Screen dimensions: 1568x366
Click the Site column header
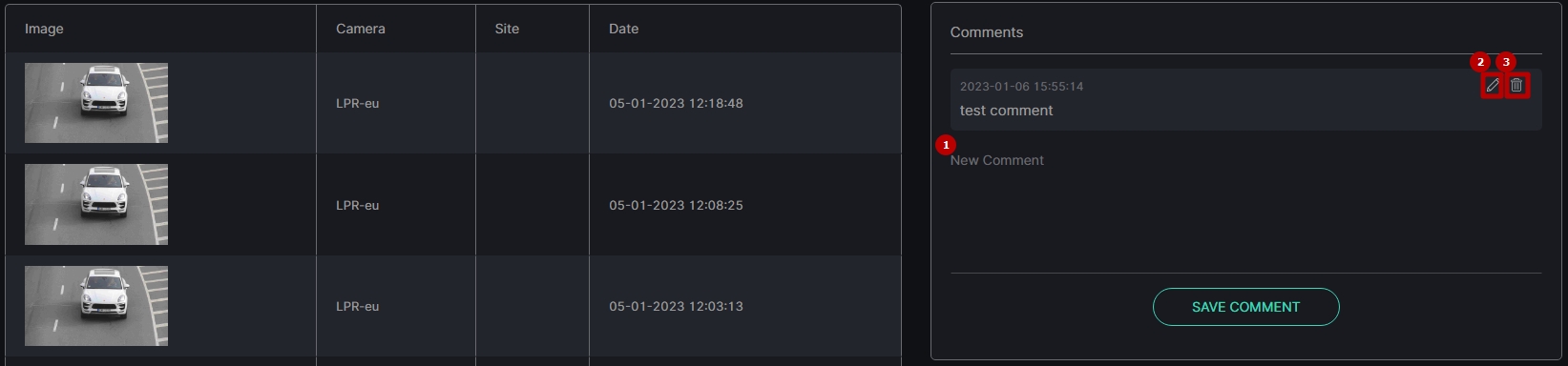(x=507, y=29)
